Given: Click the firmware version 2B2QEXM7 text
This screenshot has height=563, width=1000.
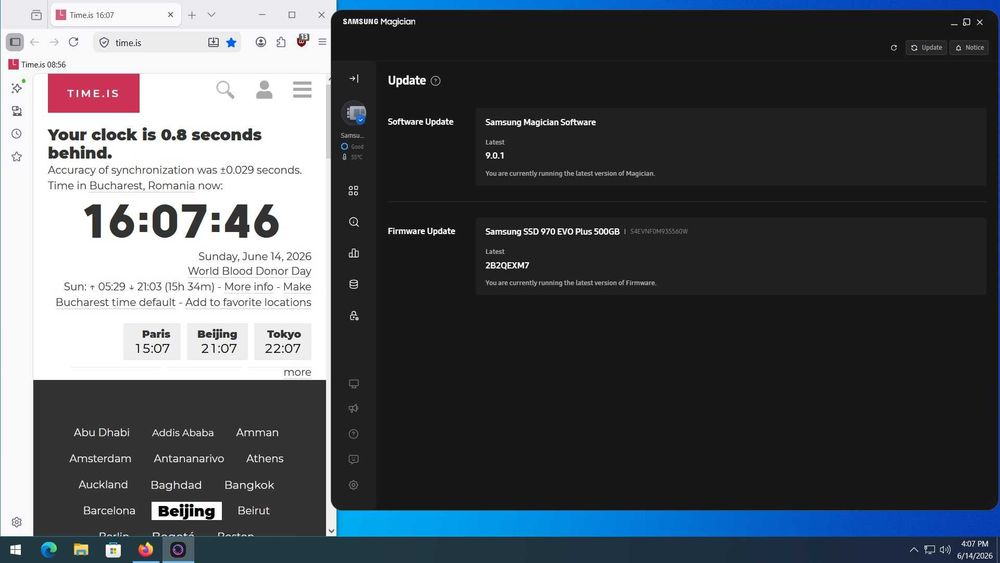Looking at the screenshot, I should [507, 265].
